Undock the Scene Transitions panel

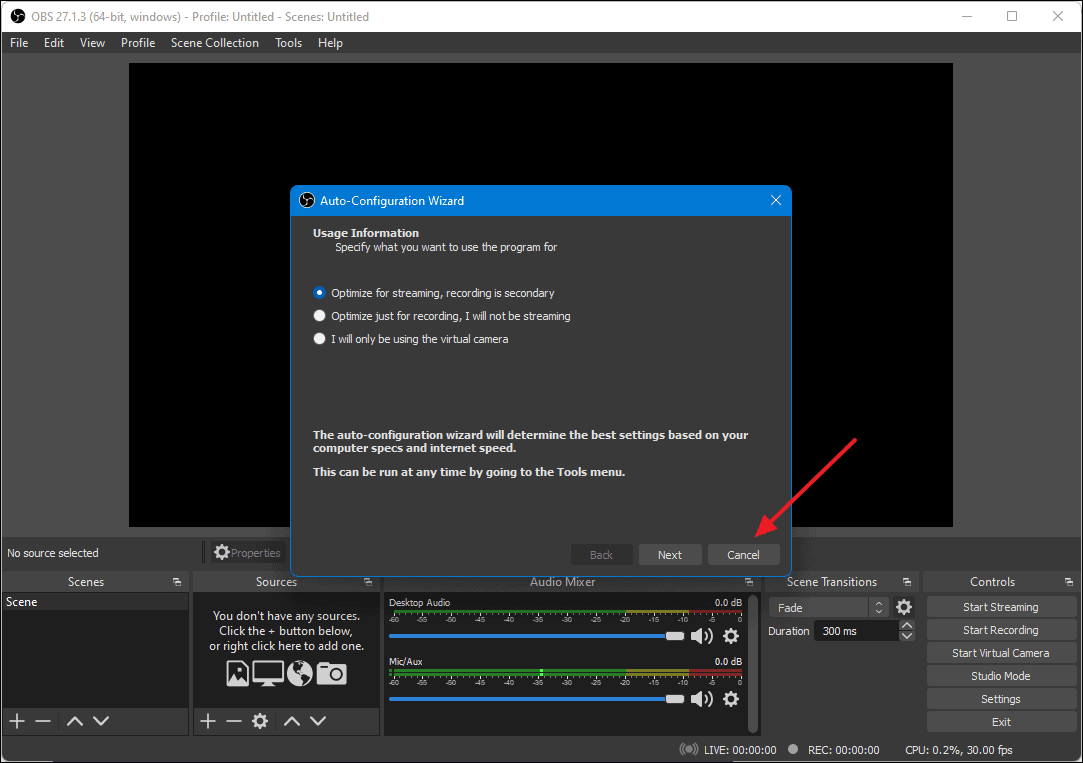pyautogui.click(x=907, y=582)
